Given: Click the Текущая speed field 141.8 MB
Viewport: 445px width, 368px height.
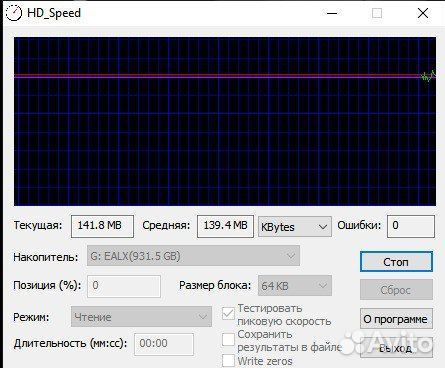Looking at the screenshot, I should pyautogui.click(x=102, y=226).
